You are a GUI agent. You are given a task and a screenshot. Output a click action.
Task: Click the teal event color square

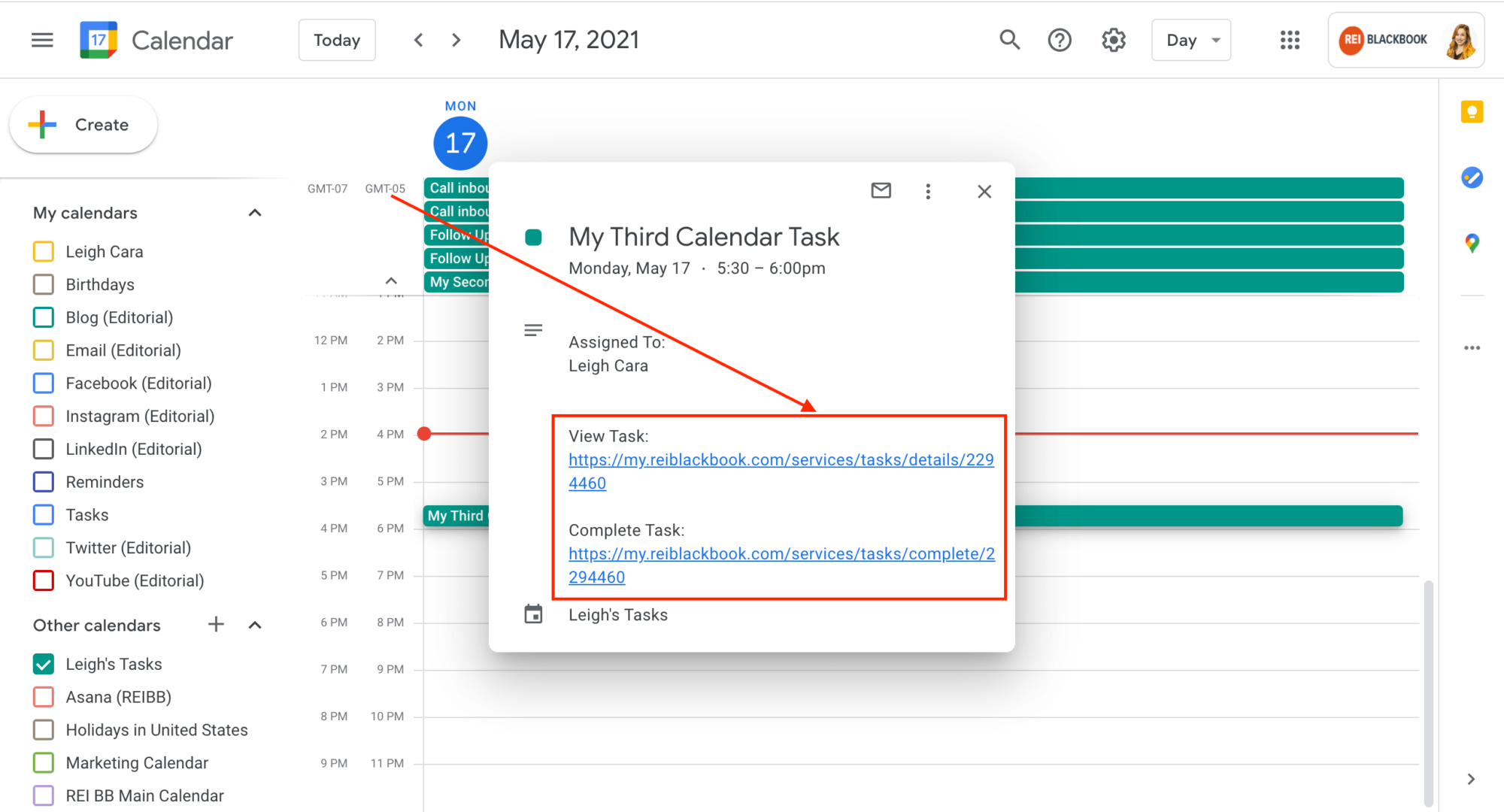[x=533, y=238]
